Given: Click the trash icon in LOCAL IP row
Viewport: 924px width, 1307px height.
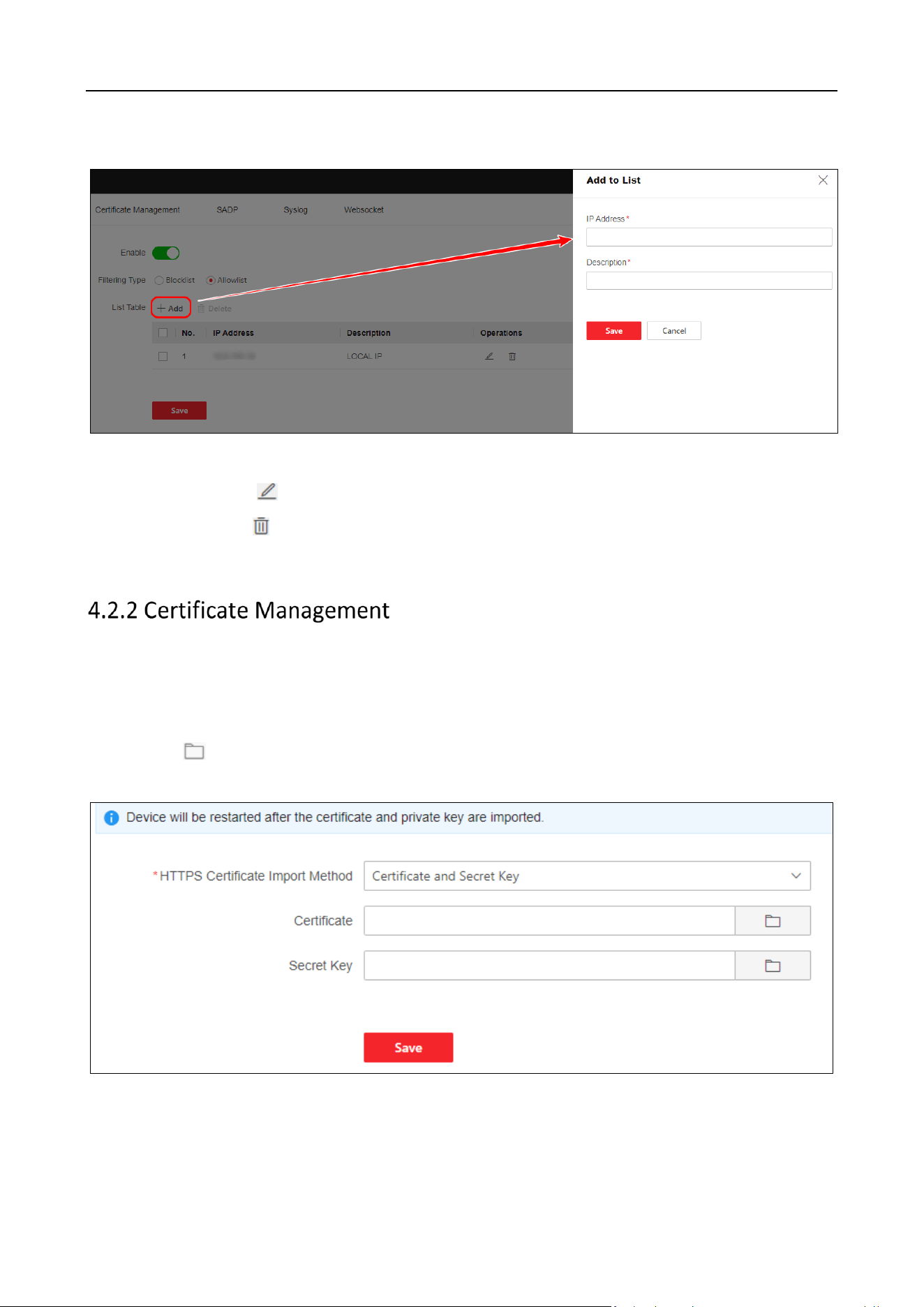Looking at the screenshot, I should pos(512,356).
